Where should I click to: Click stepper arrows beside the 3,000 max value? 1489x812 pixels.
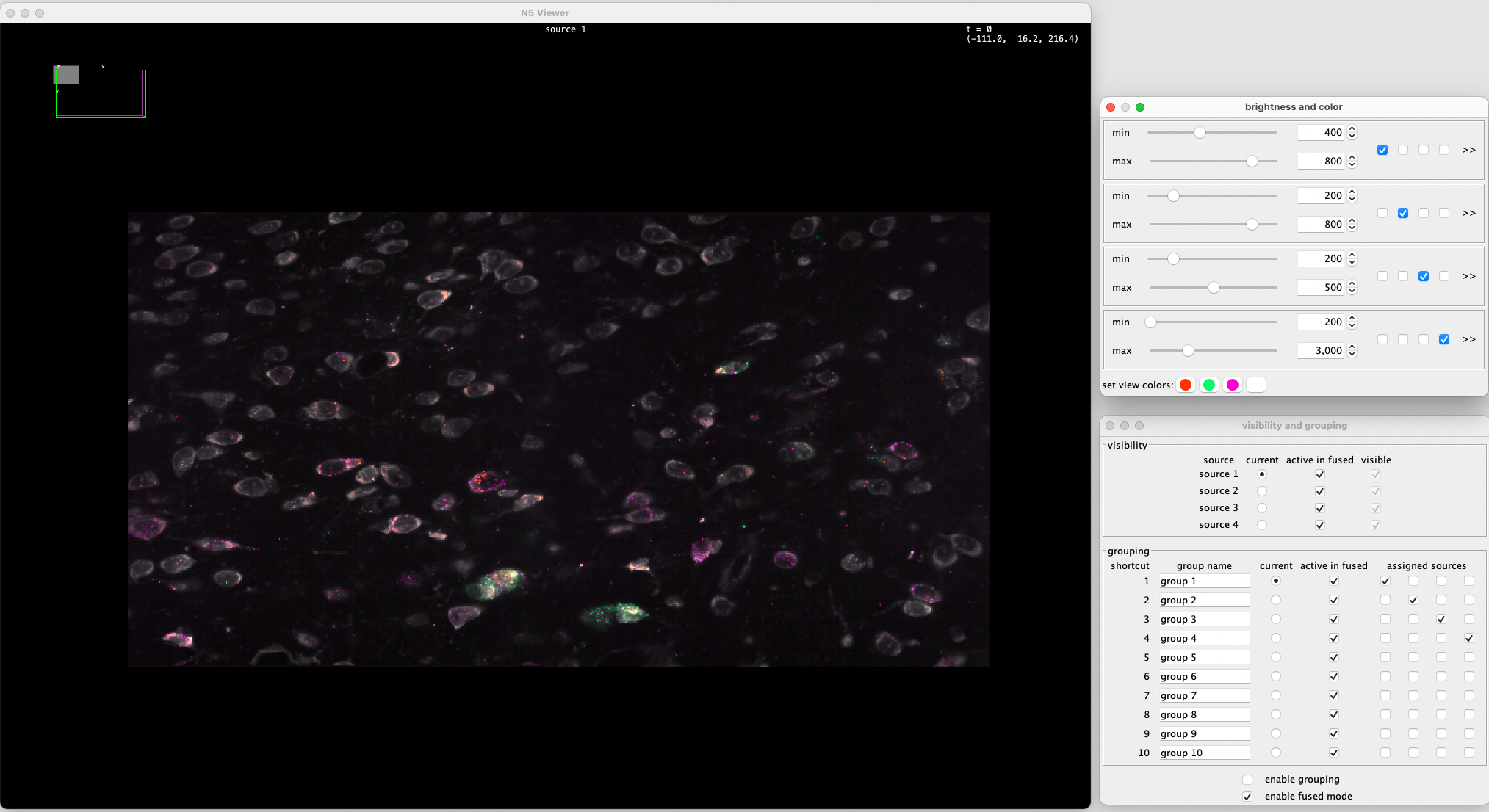1352,351
